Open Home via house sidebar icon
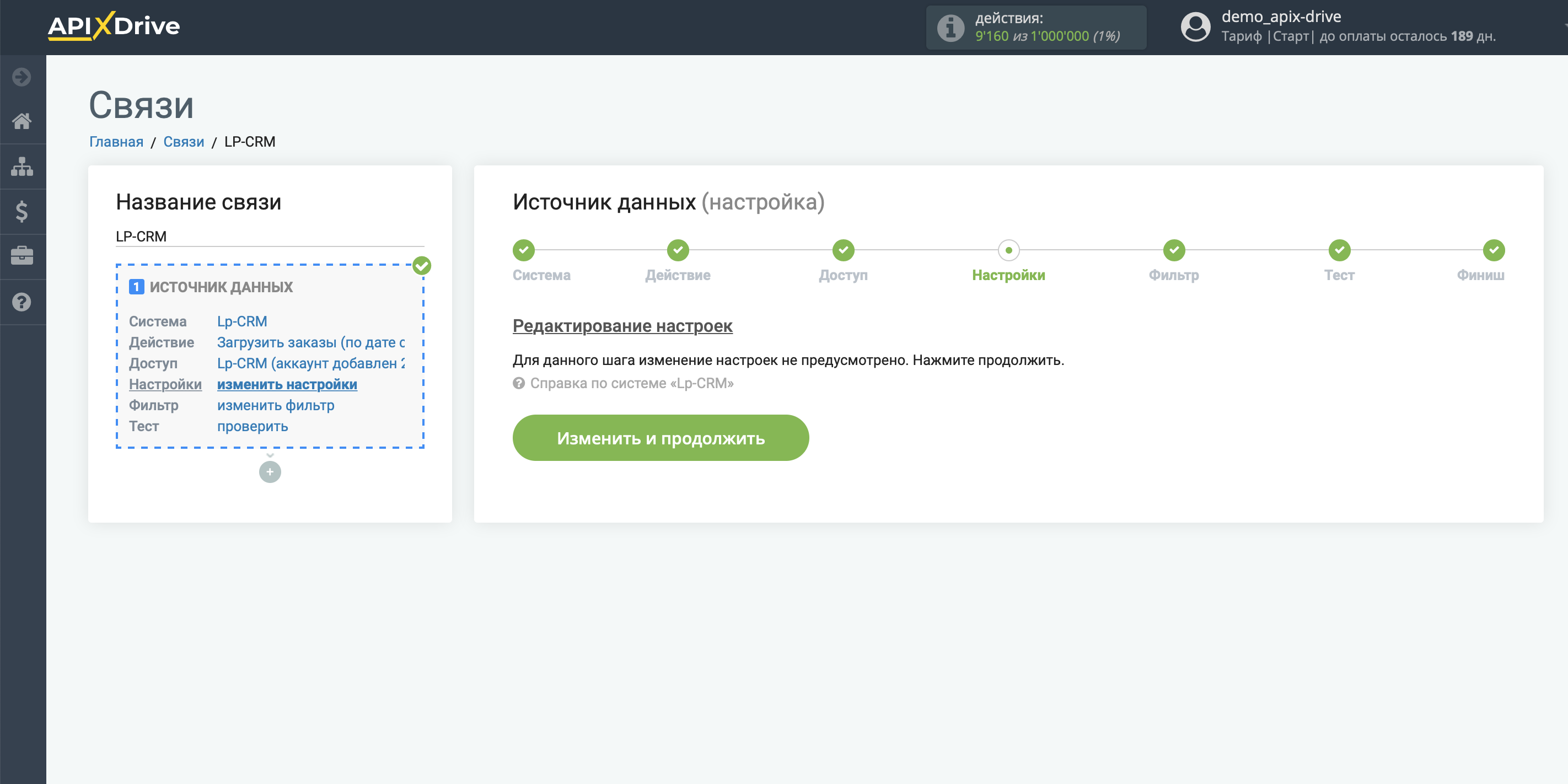The image size is (1568, 784). click(22, 121)
